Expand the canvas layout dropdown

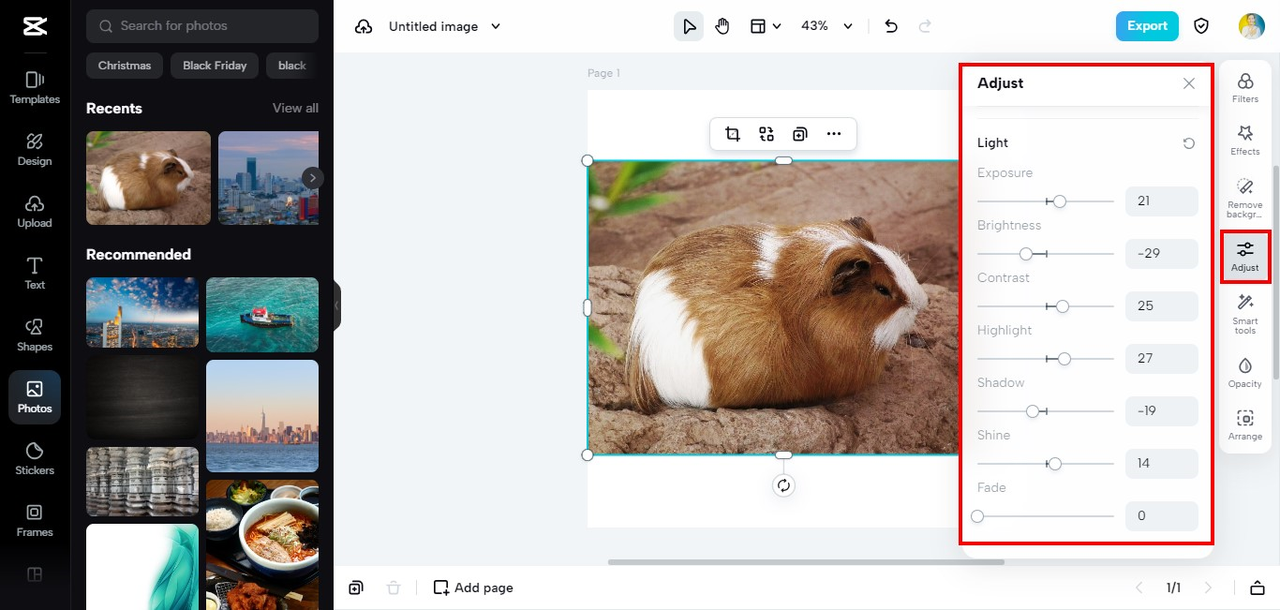(766, 26)
